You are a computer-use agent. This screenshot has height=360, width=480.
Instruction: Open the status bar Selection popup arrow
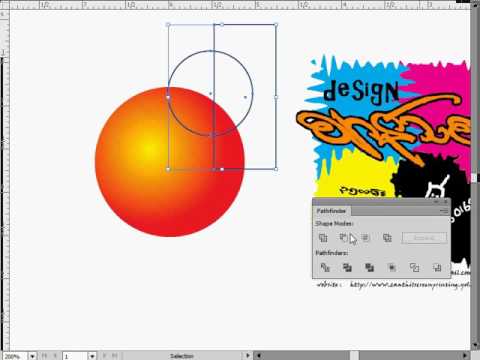click(x=248, y=355)
